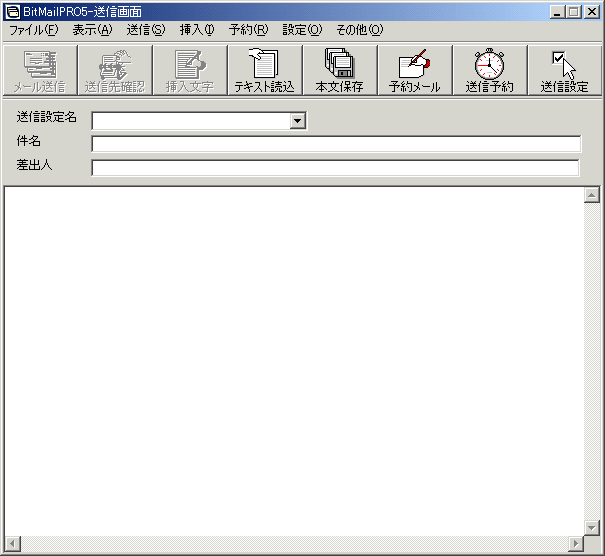Open the 表示(A) menu
Image resolution: width=605 pixels, height=556 pixels.
92,30
